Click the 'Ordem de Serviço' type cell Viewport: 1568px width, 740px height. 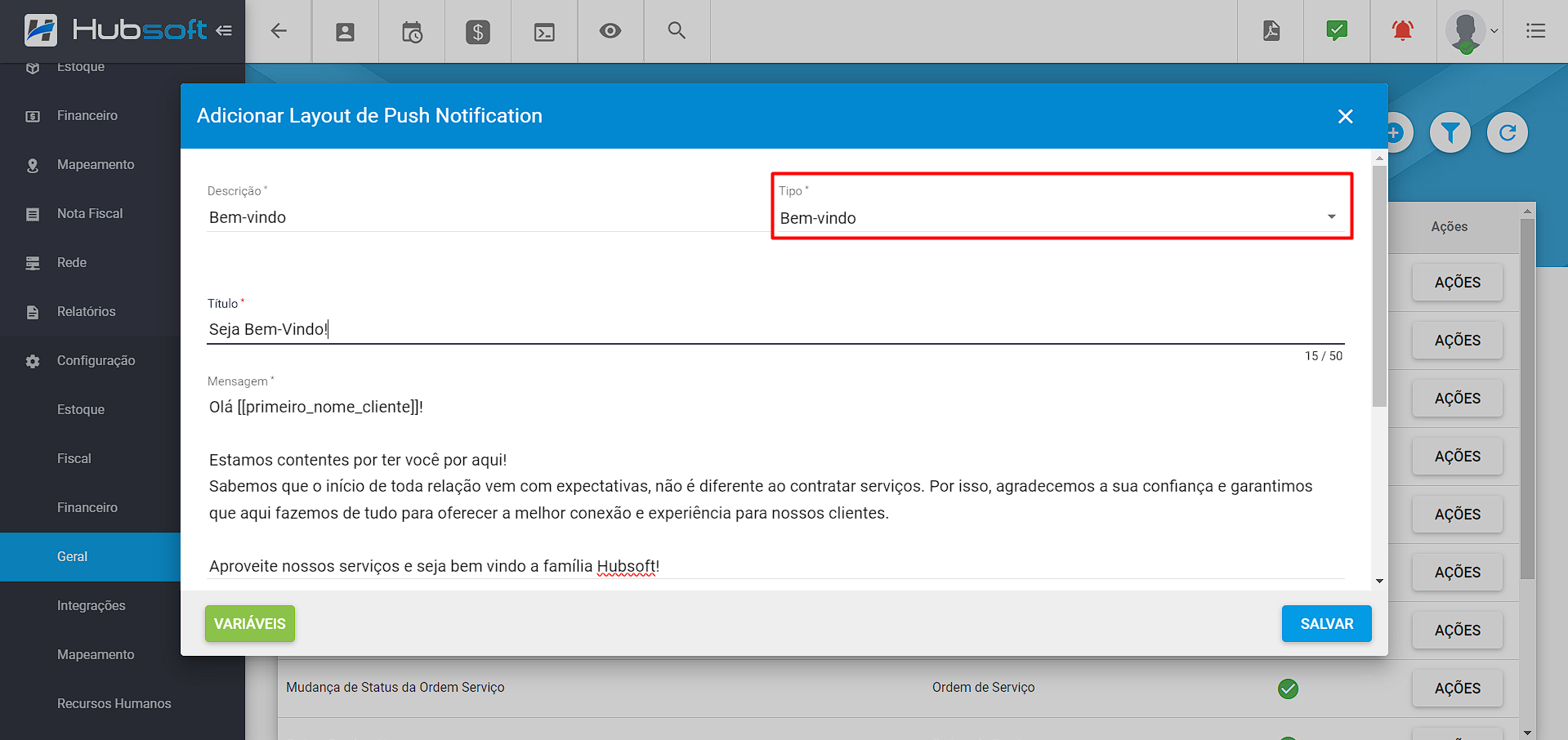[984, 687]
